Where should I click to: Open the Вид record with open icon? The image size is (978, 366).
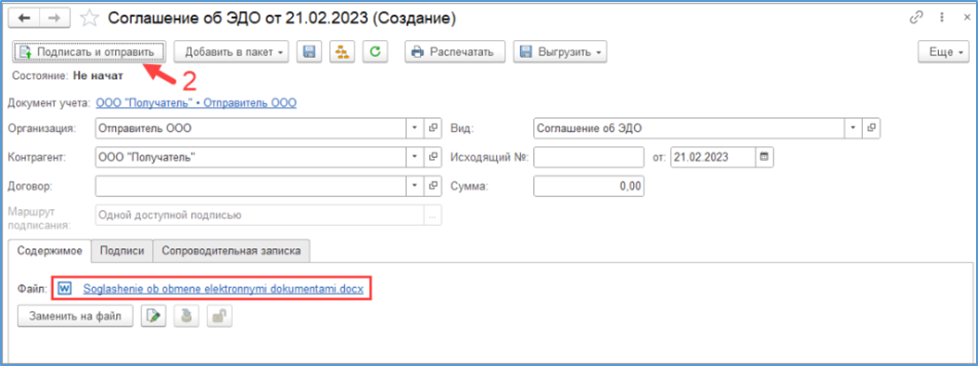[x=871, y=129]
